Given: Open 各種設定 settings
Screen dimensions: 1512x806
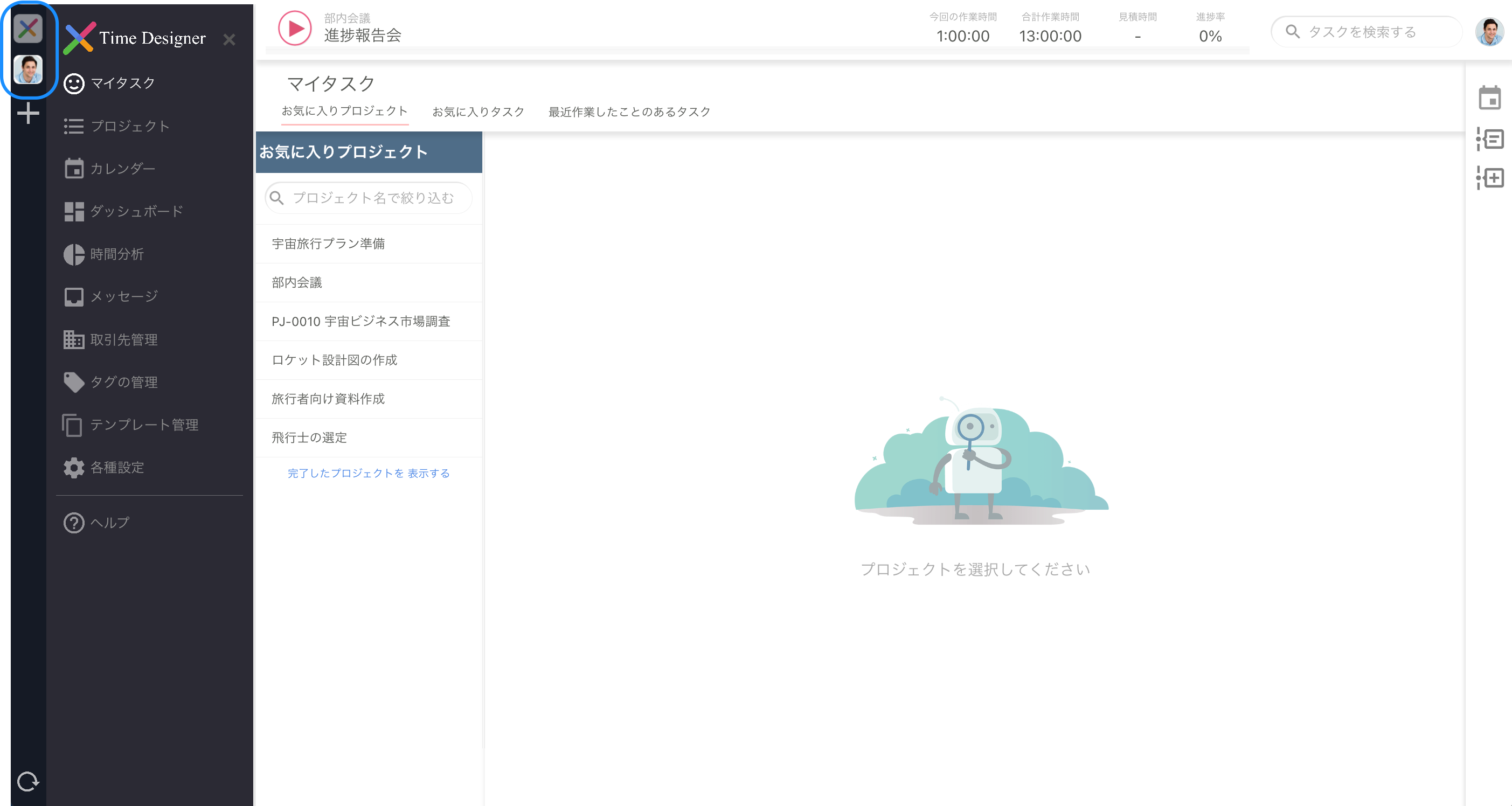Looking at the screenshot, I should click(x=117, y=467).
